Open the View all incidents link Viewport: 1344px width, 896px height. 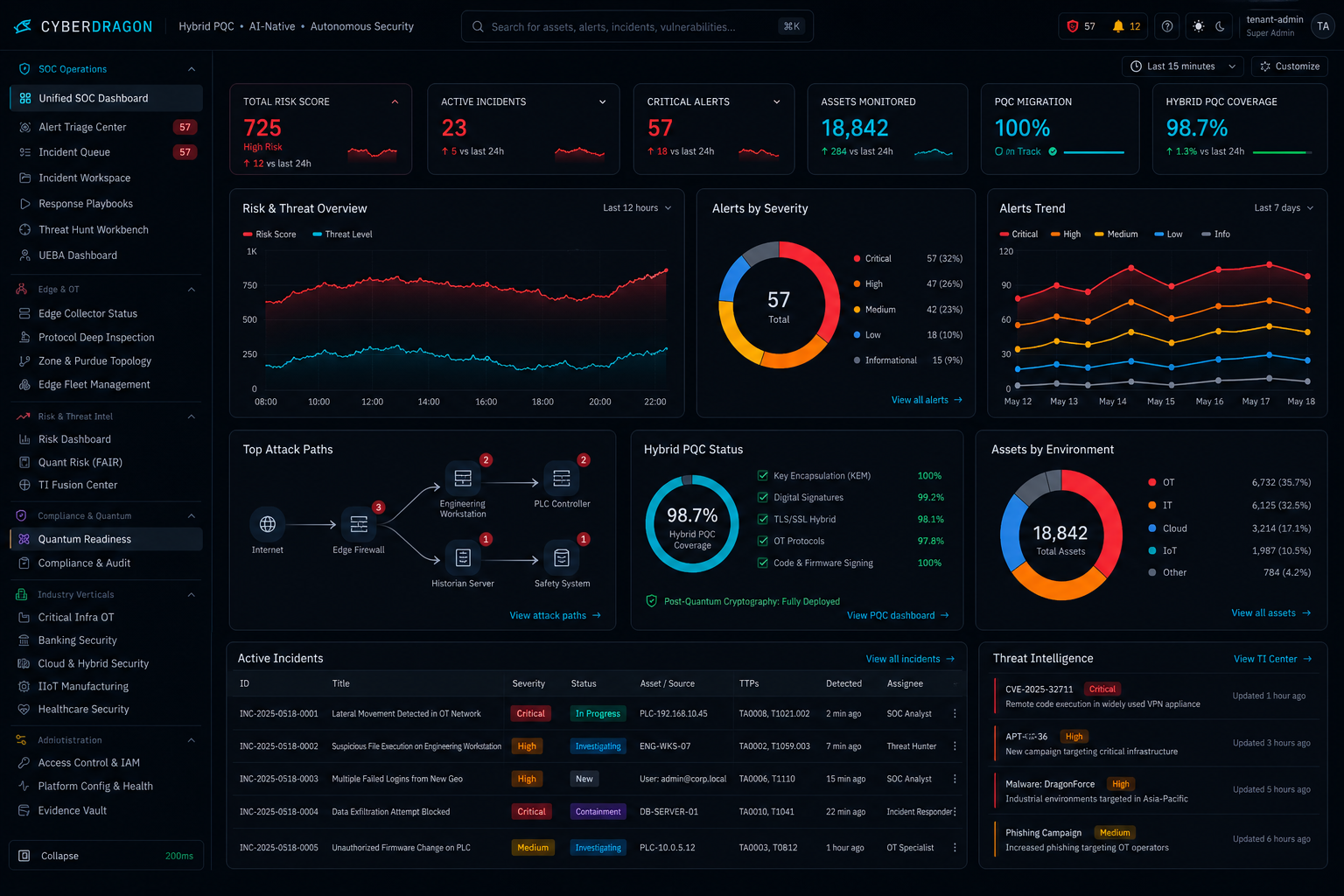point(910,659)
